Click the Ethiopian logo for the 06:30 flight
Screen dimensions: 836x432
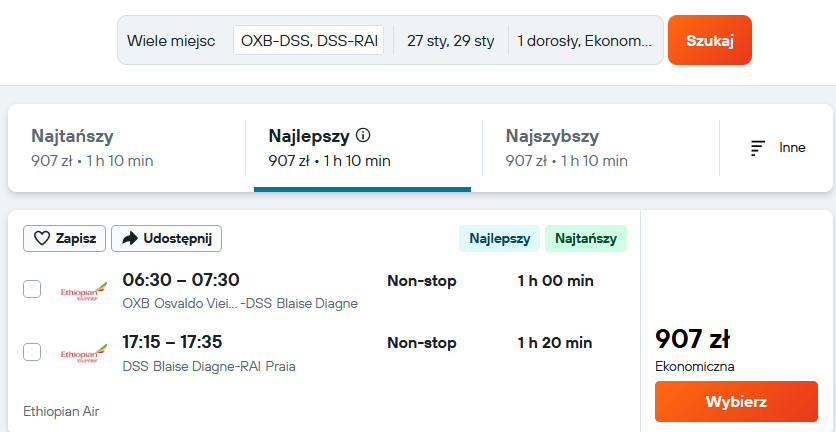[x=83, y=292]
